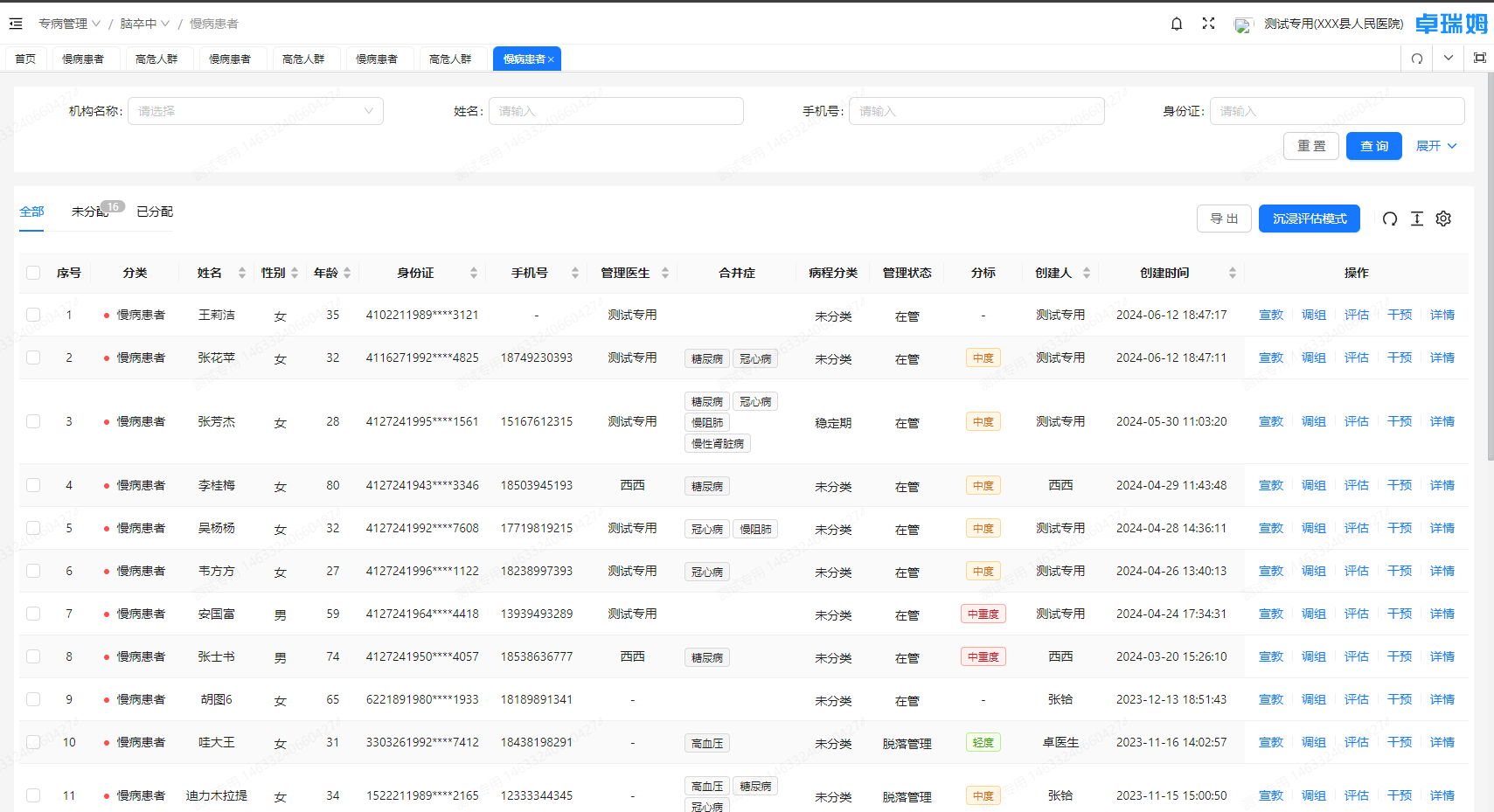Check the row for 胡图6

33,699
